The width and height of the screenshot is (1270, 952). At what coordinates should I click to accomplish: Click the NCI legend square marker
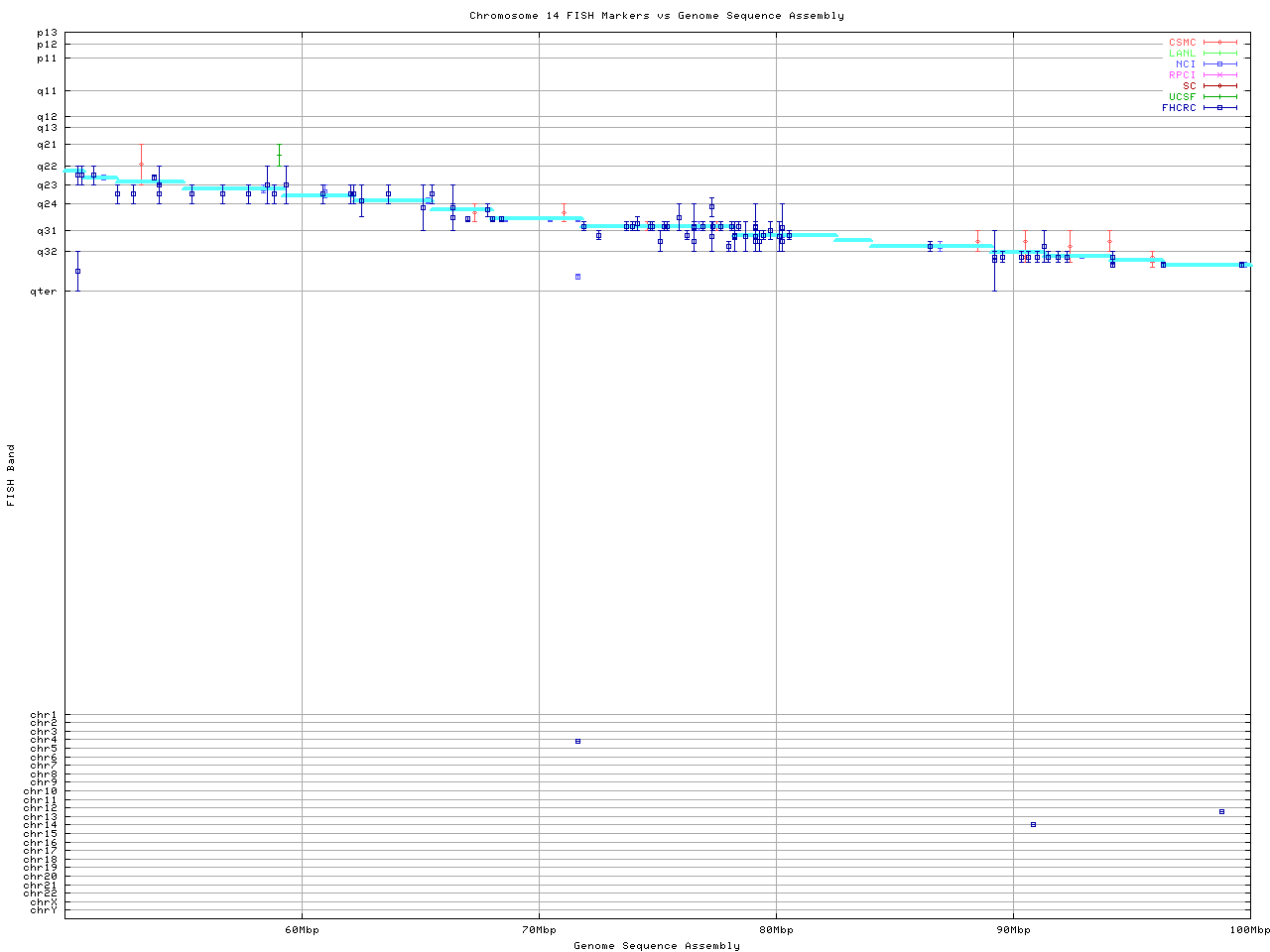[x=1219, y=64]
